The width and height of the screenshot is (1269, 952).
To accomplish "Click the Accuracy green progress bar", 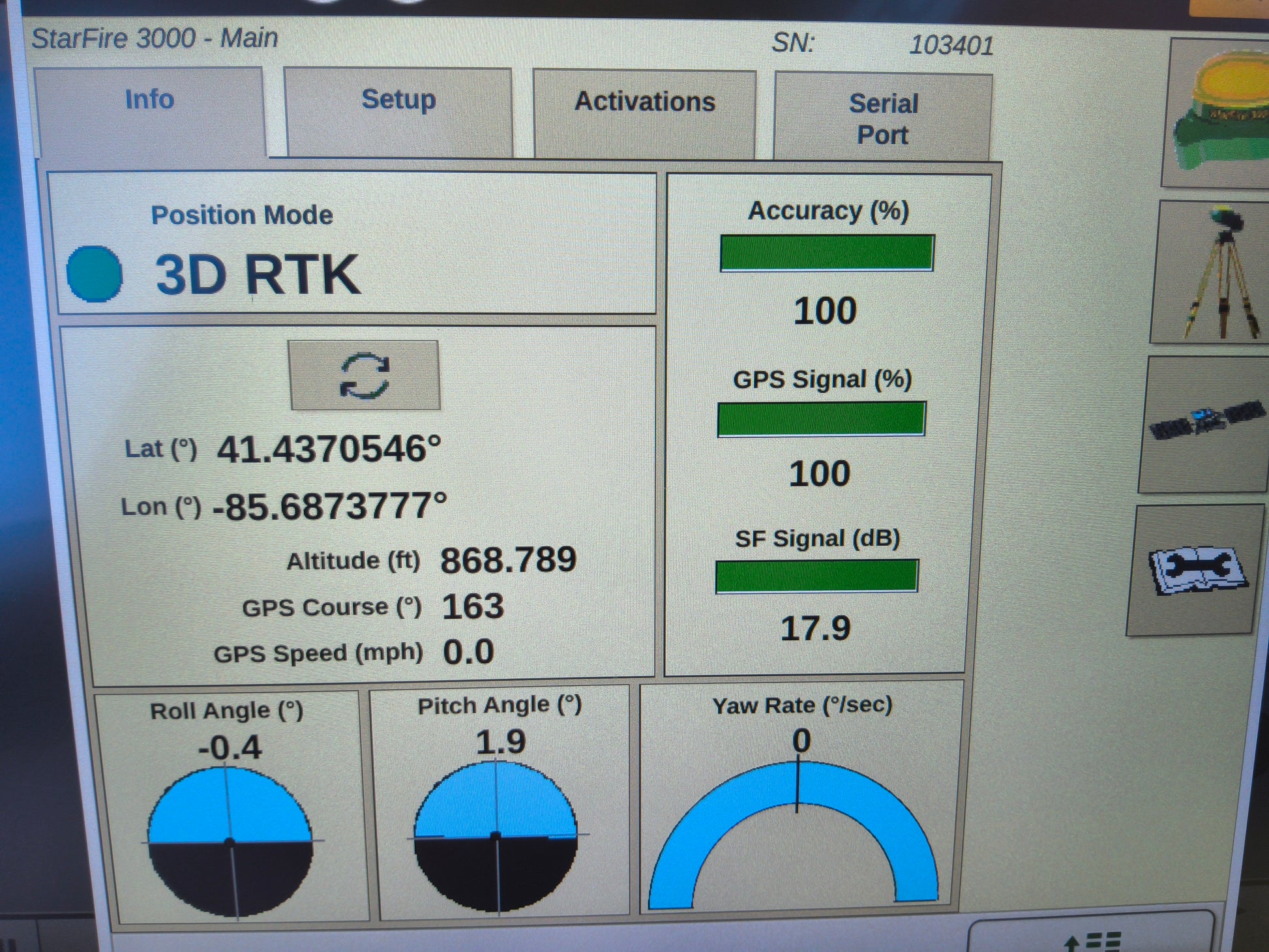I will [x=827, y=253].
